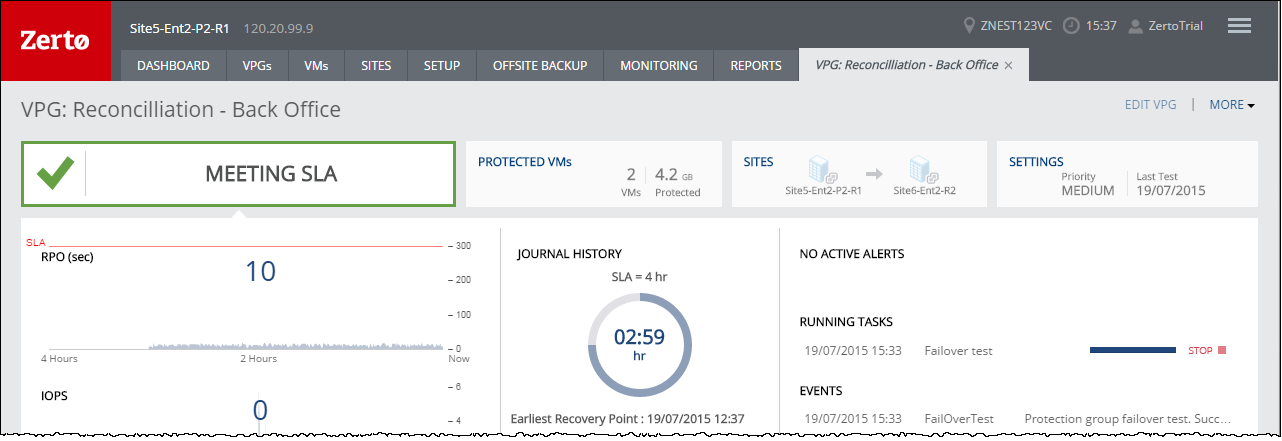Click the 15:37 time display
Viewport: 1282px width, 441px height.
(x=1101, y=26)
